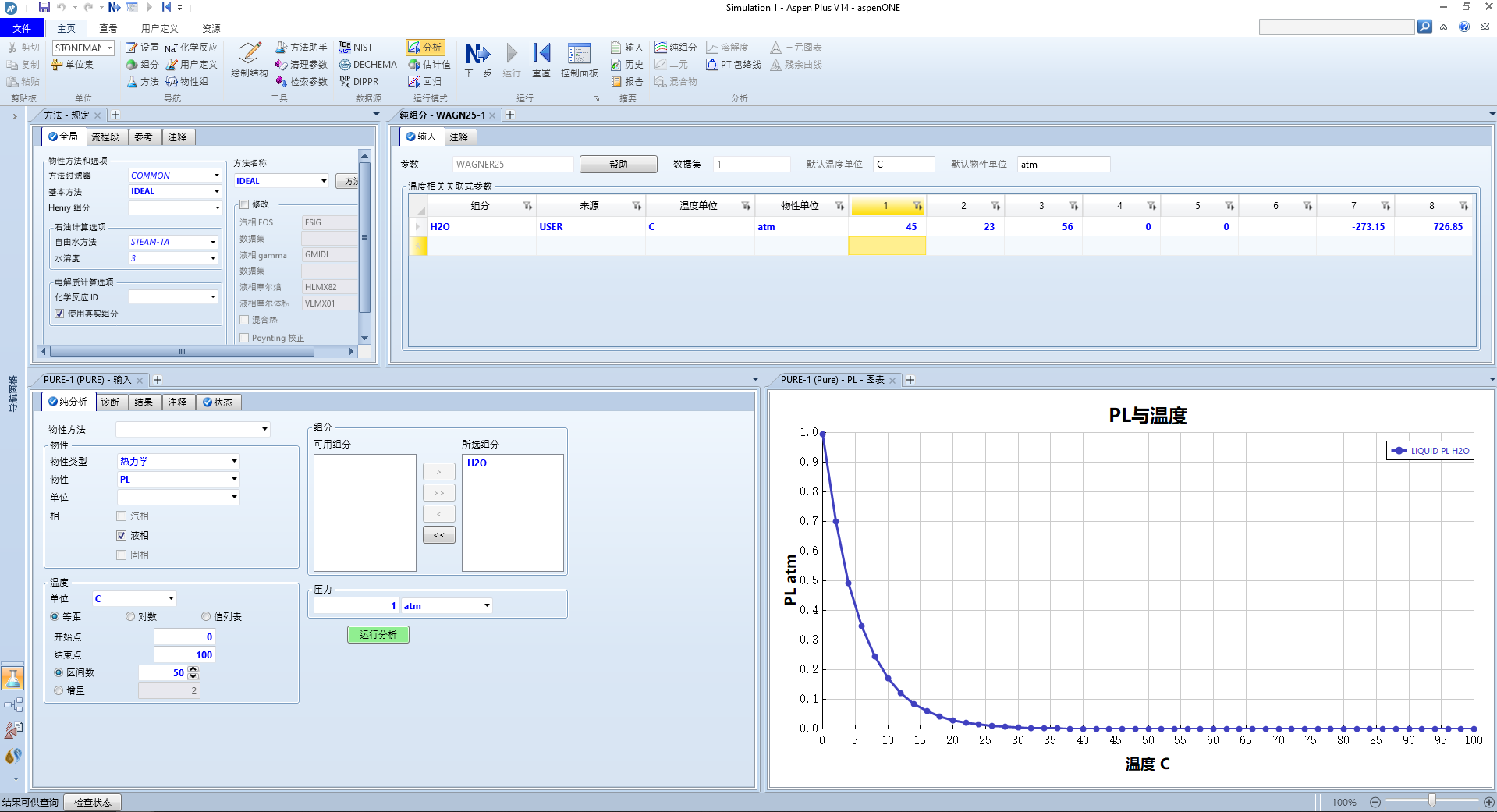Screen dimensions: 1497x812
Task: Increase 区间数 with stepper up arrow
Action: (x=193, y=669)
